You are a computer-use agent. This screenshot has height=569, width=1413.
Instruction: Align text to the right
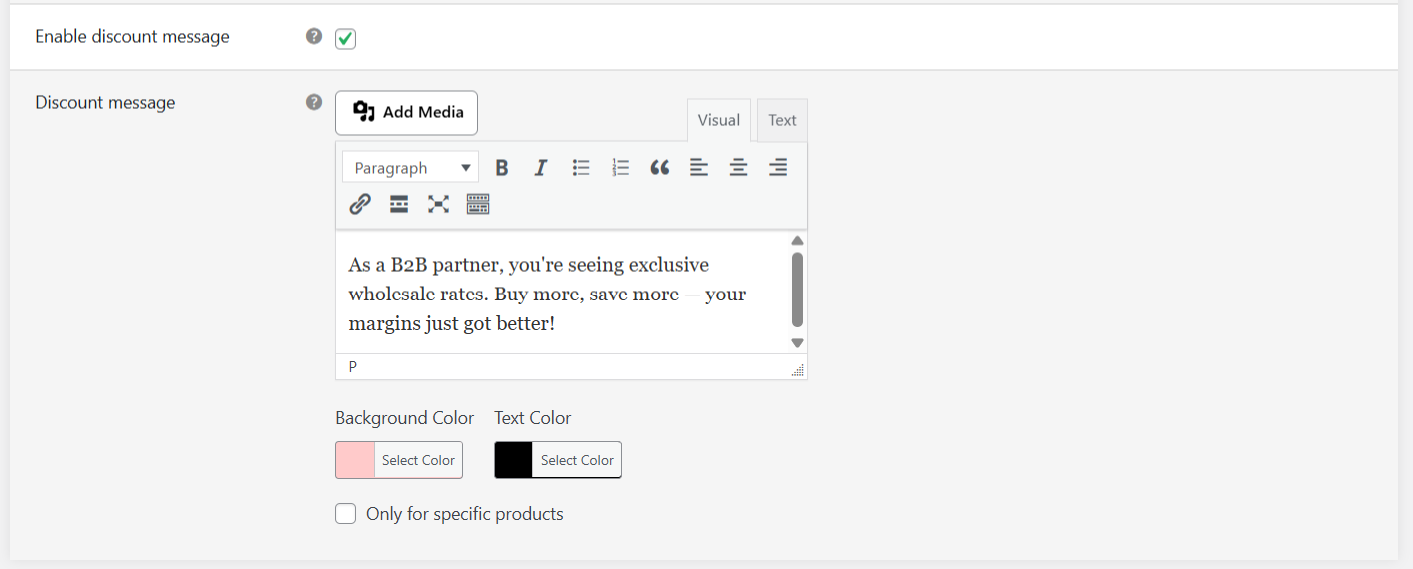(778, 168)
